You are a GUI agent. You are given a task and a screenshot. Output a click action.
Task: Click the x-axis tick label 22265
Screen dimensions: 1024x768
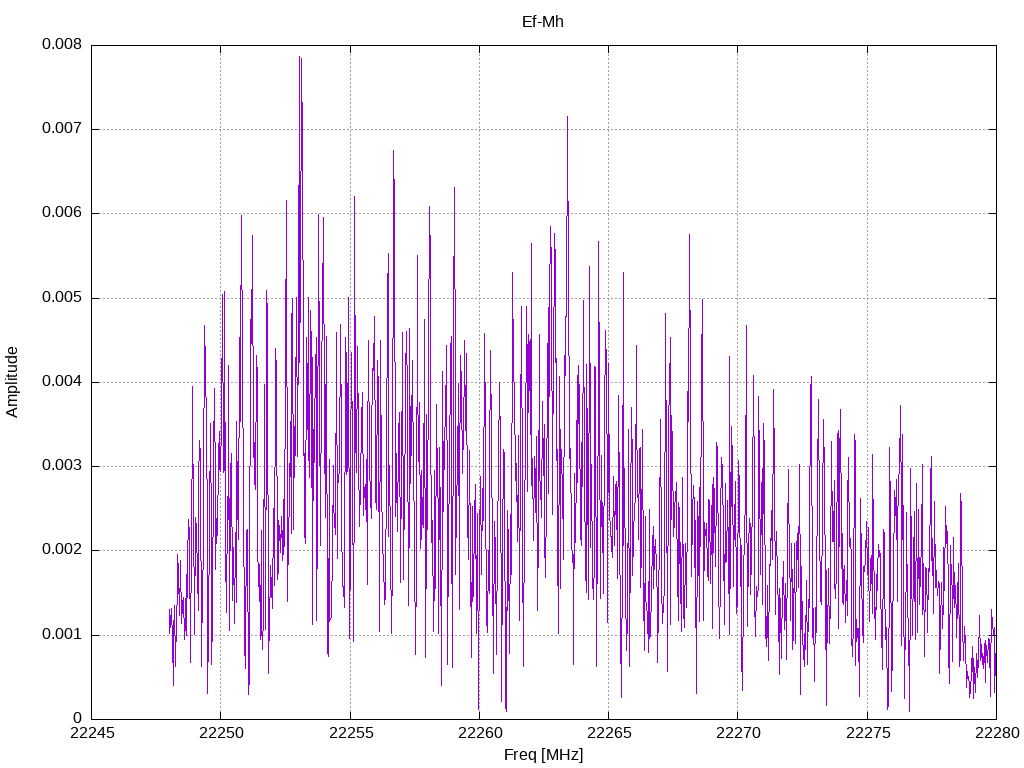pos(609,733)
